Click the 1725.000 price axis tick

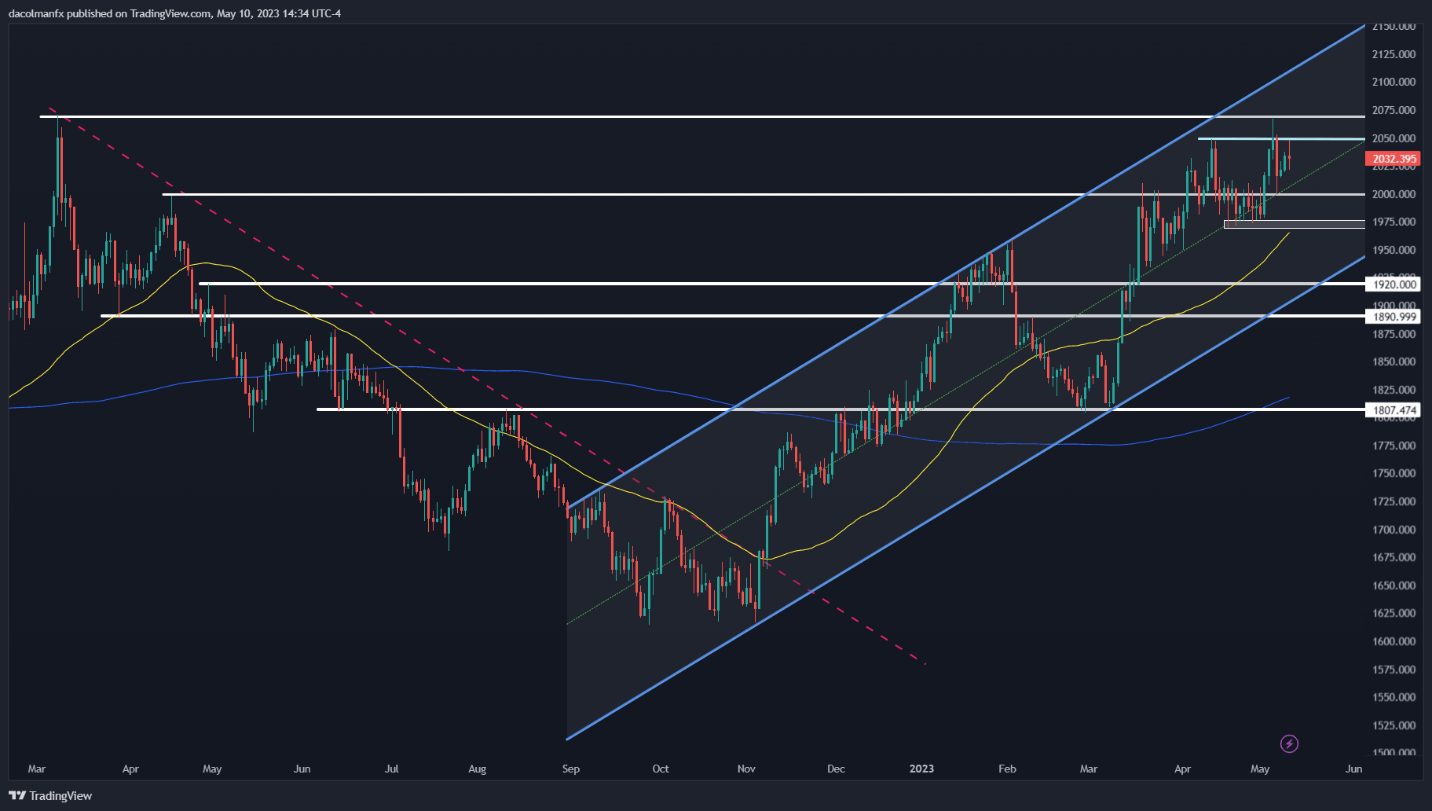1396,502
